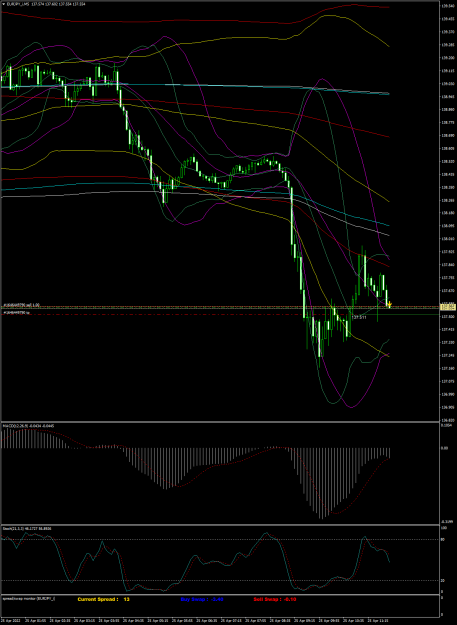Click the chart symbol dropdown triangle top-left

click(4, 4)
